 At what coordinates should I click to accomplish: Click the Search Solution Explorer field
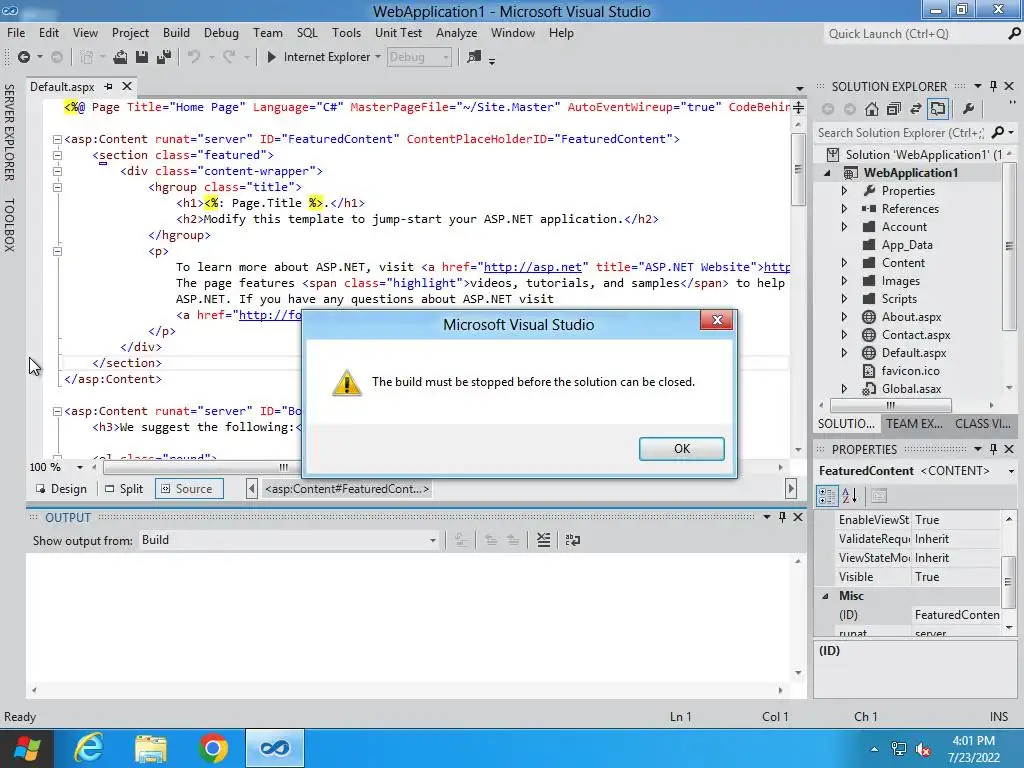[901, 133]
